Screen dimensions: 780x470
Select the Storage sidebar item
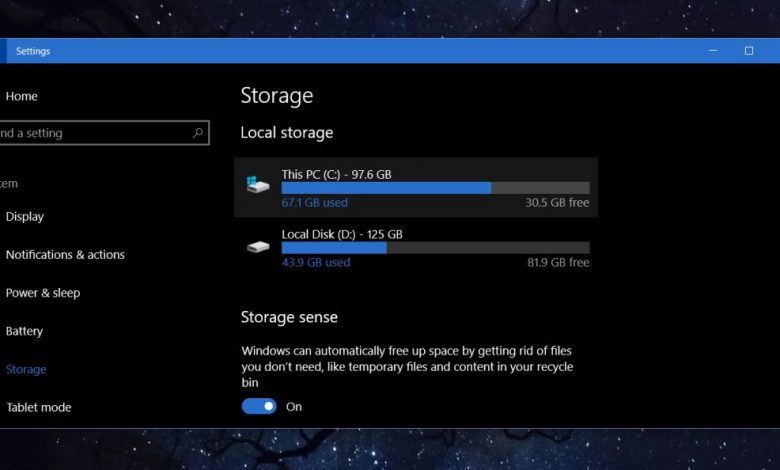(26, 369)
